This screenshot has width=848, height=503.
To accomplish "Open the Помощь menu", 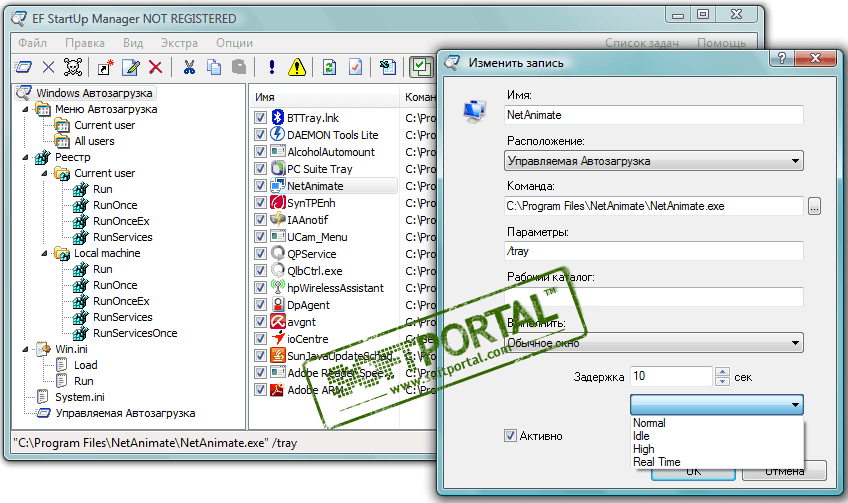I will (721, 43).
